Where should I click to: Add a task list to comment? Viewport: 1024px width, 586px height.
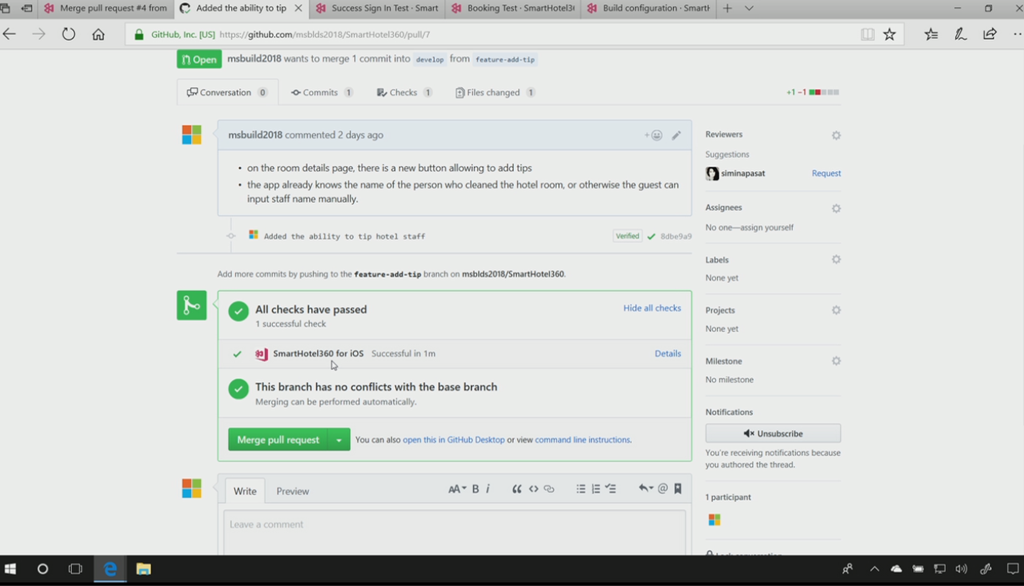coord(611,489)
